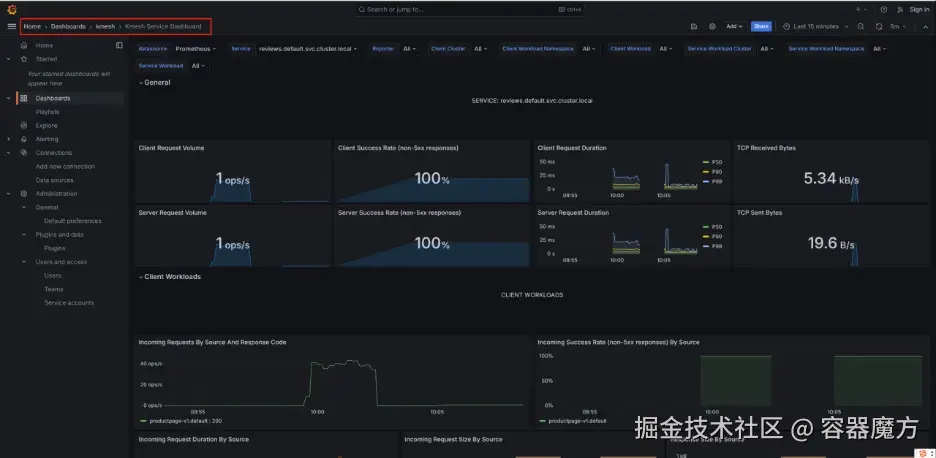Screen dimensions: 936x458
Task: Collapse top toolbar with chevron-up icon
Action: pos(926,26)
